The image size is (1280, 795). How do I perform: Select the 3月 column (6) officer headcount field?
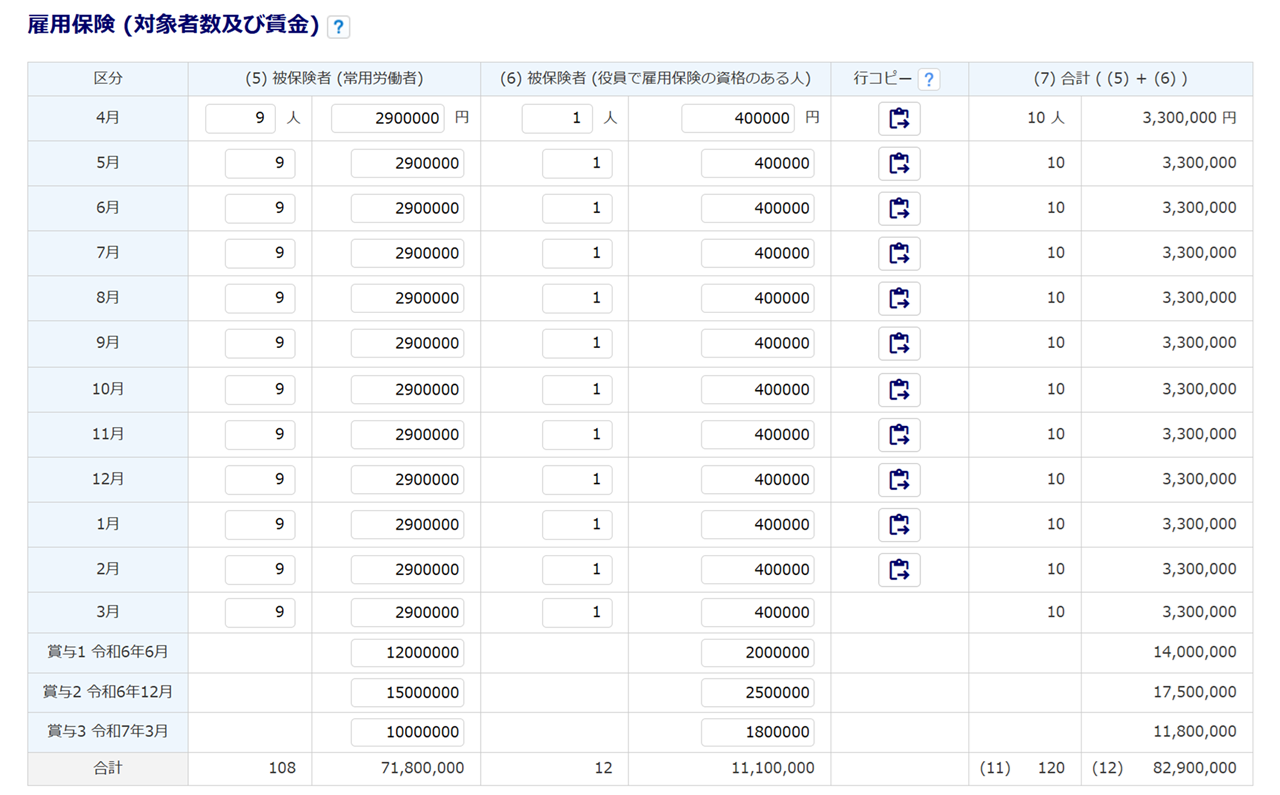(577, 612)
